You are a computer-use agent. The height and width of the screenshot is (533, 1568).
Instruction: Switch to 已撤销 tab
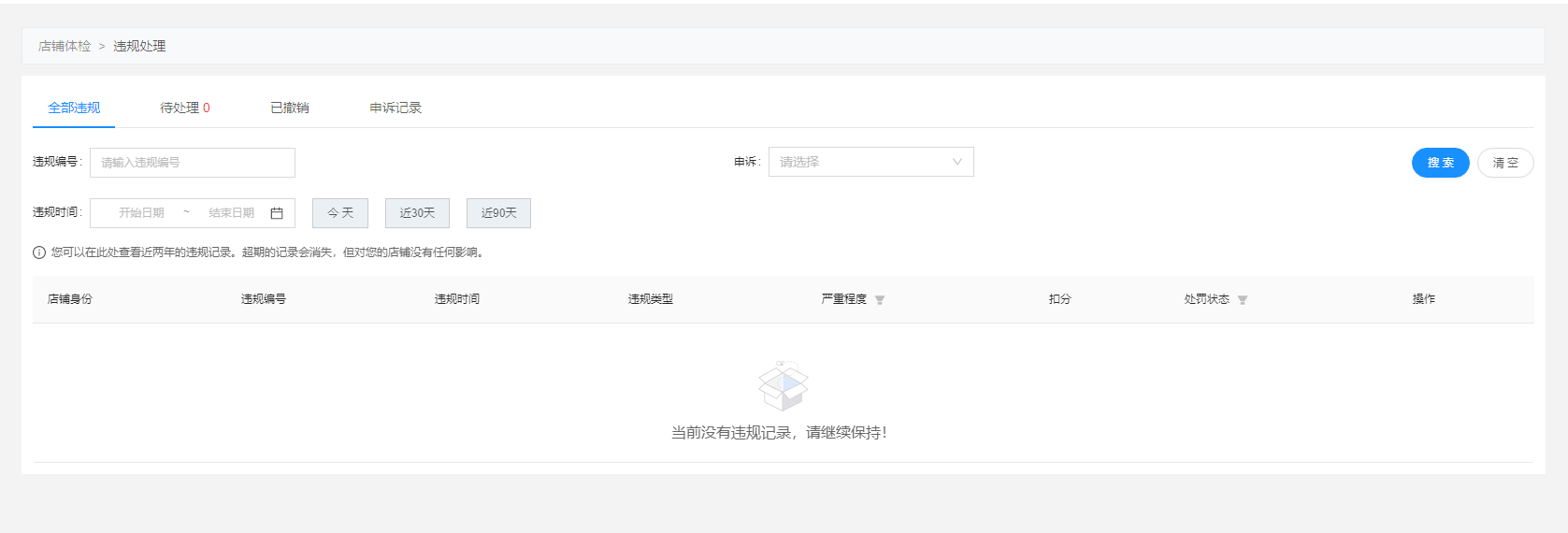tap(290, 108)
